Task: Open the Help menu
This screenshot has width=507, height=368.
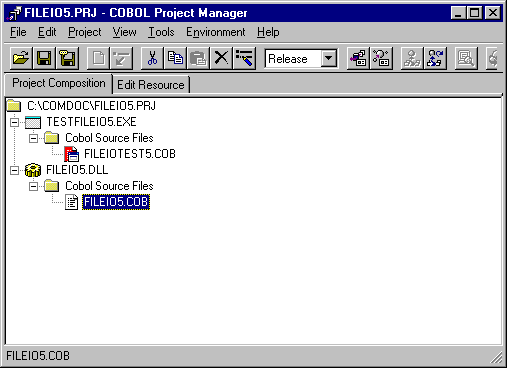Action: (x=268, y=32)
